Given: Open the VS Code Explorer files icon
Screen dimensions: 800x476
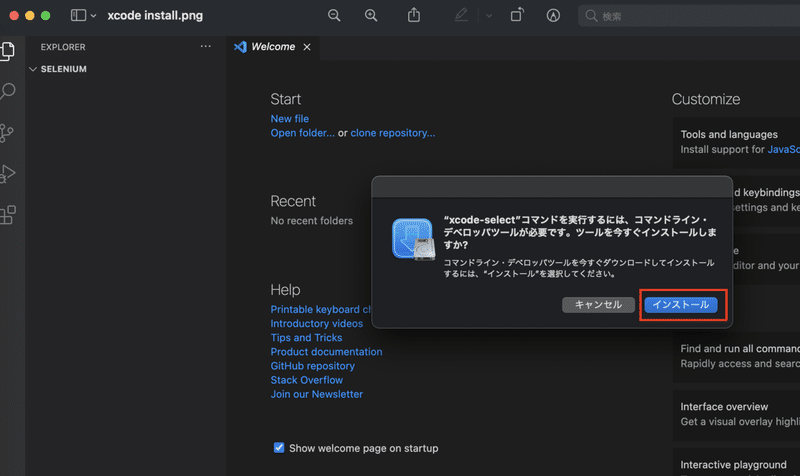Looking at the screenshot, I should [x=8, y=51].
